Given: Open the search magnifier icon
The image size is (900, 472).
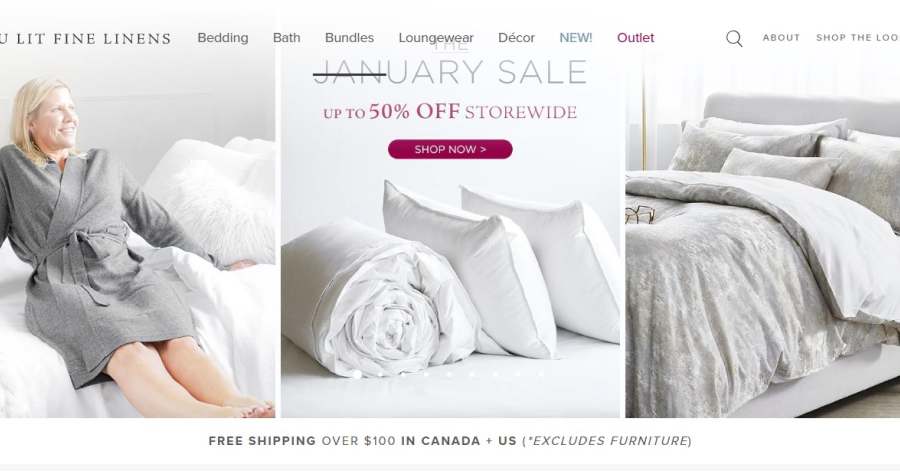Looking at the screenshot, I should [x=734, y=38].
